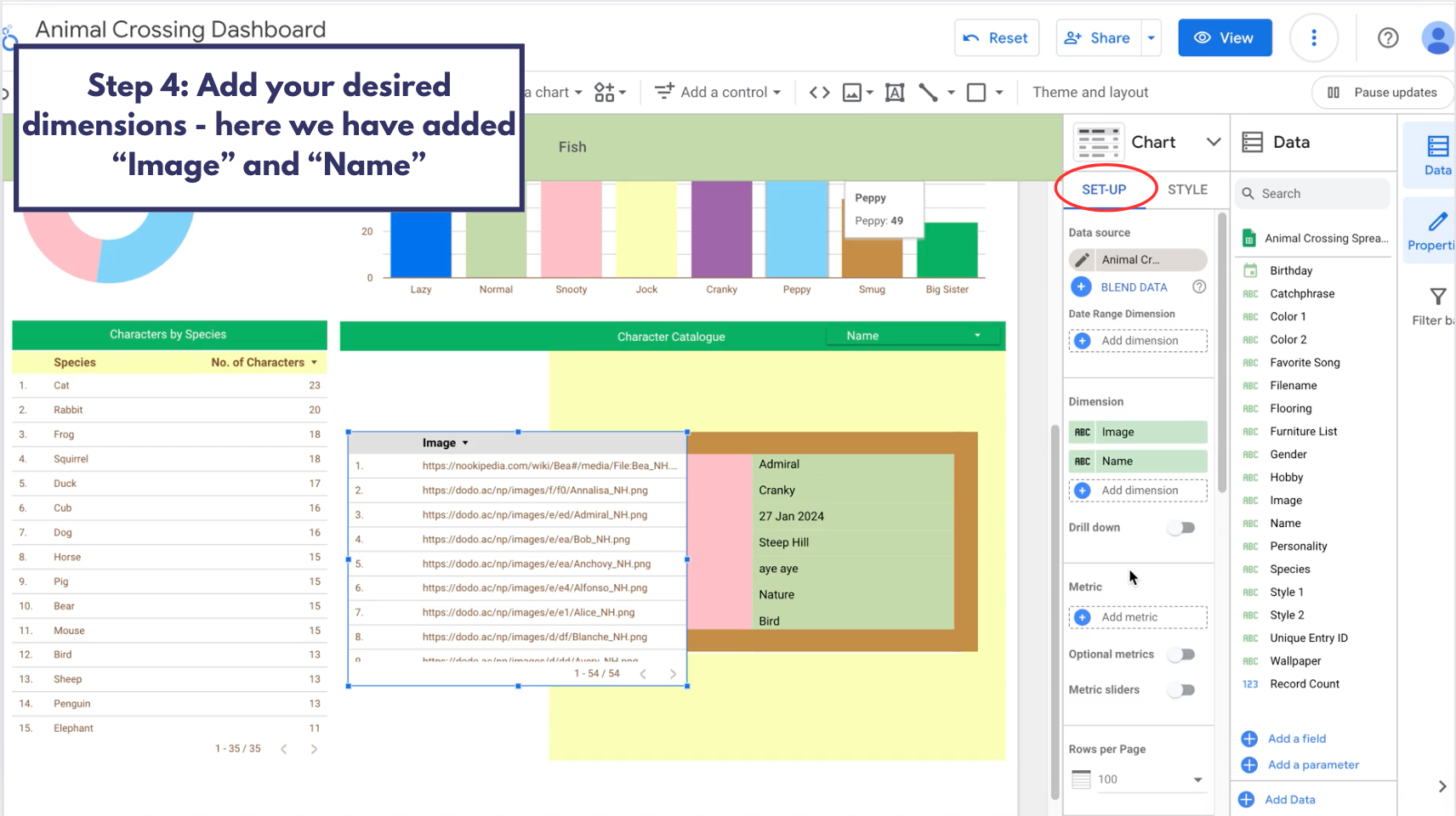Open the help question mark icon
The image size is (1456, 816).
1388,38
